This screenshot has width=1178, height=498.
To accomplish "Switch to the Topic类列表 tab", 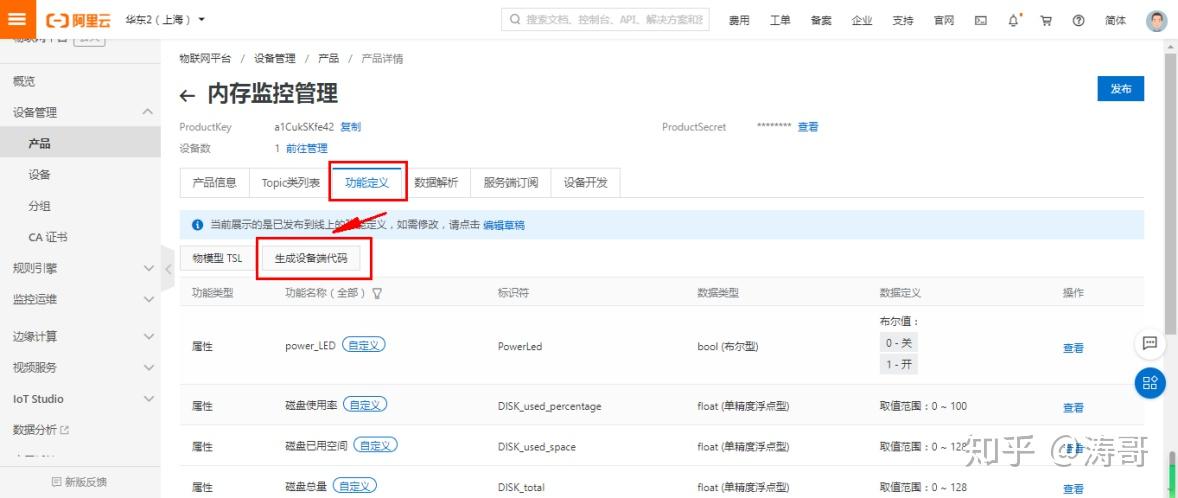I will pos(291,183).
